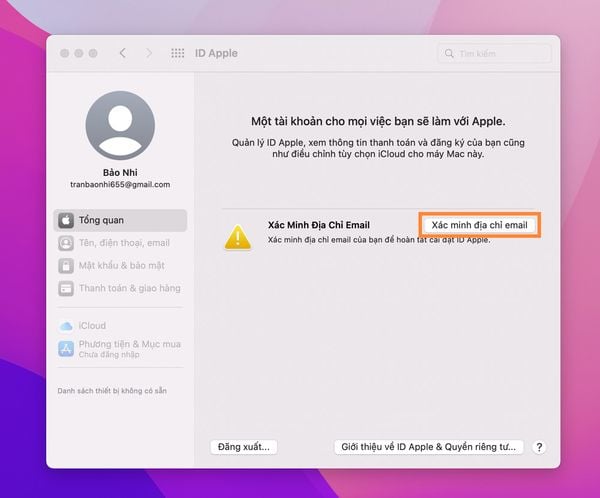
Task: Click the red close window button
Action: (x=65, y=53)
